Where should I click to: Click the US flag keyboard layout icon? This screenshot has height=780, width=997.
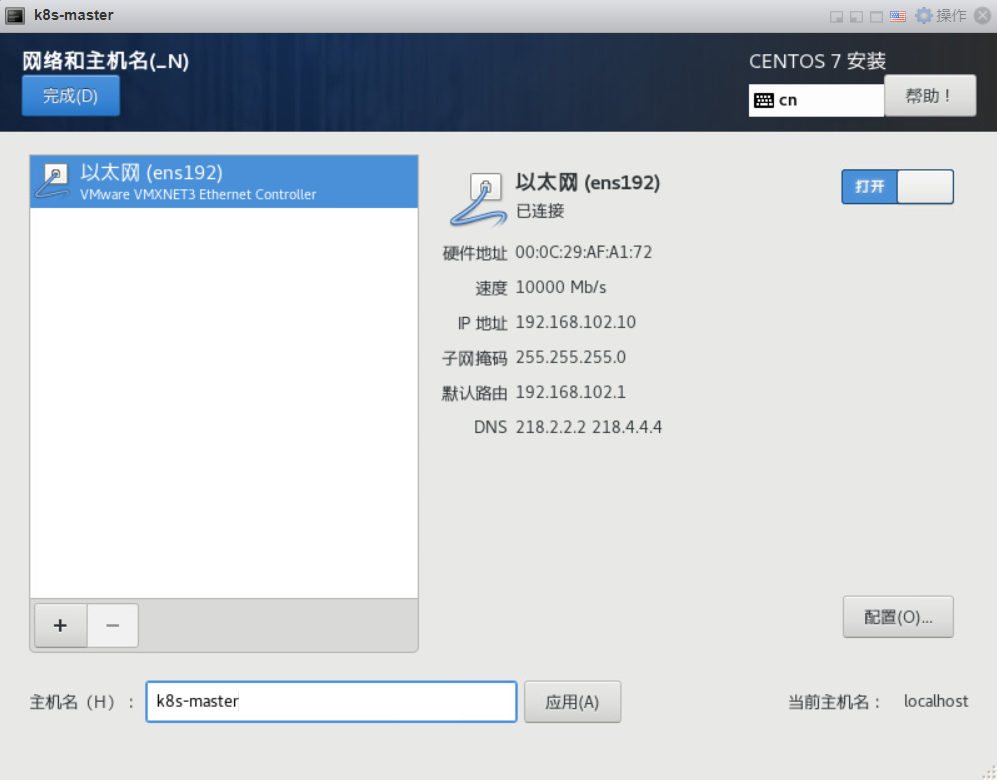898,17
